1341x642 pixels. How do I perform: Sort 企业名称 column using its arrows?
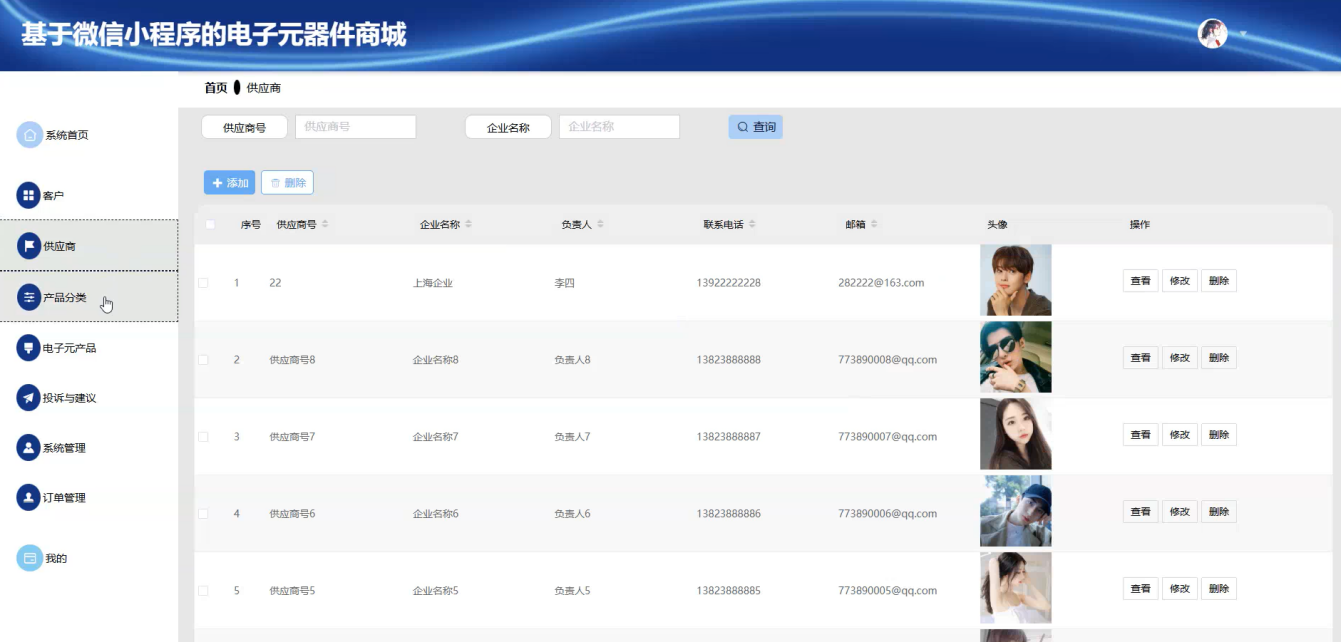click(468, 224)
